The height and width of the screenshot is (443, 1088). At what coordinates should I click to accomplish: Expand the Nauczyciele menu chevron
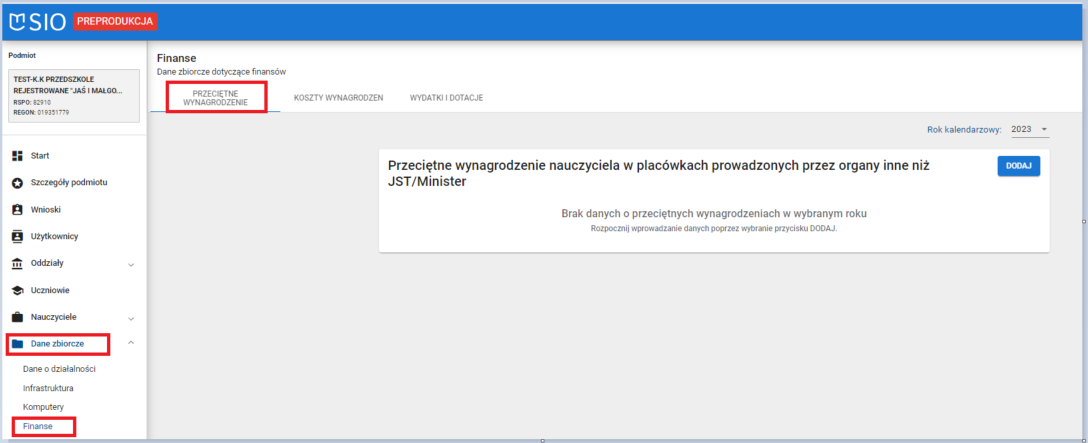131,319
